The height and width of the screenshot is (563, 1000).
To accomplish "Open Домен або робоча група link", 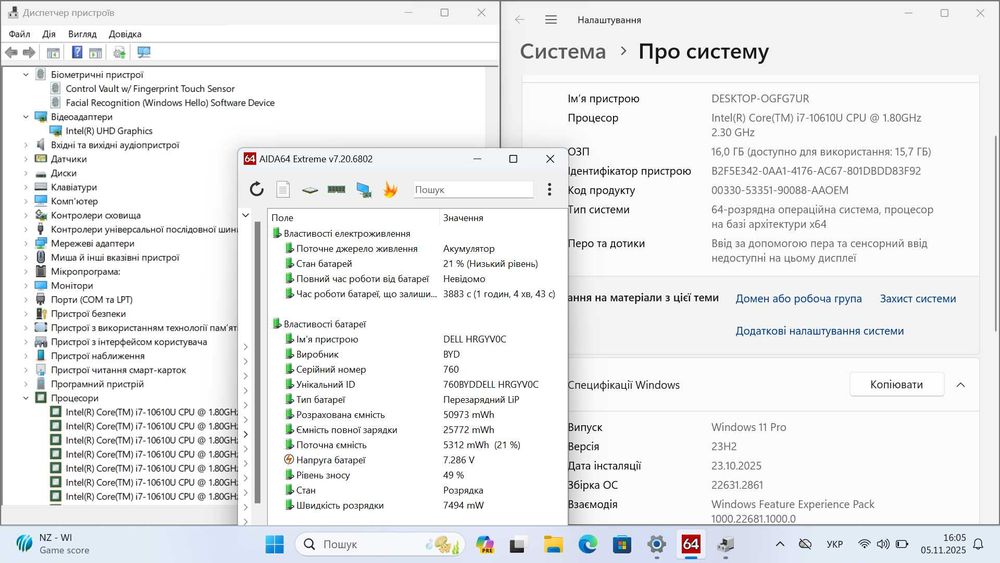I will tap(798, 298).
